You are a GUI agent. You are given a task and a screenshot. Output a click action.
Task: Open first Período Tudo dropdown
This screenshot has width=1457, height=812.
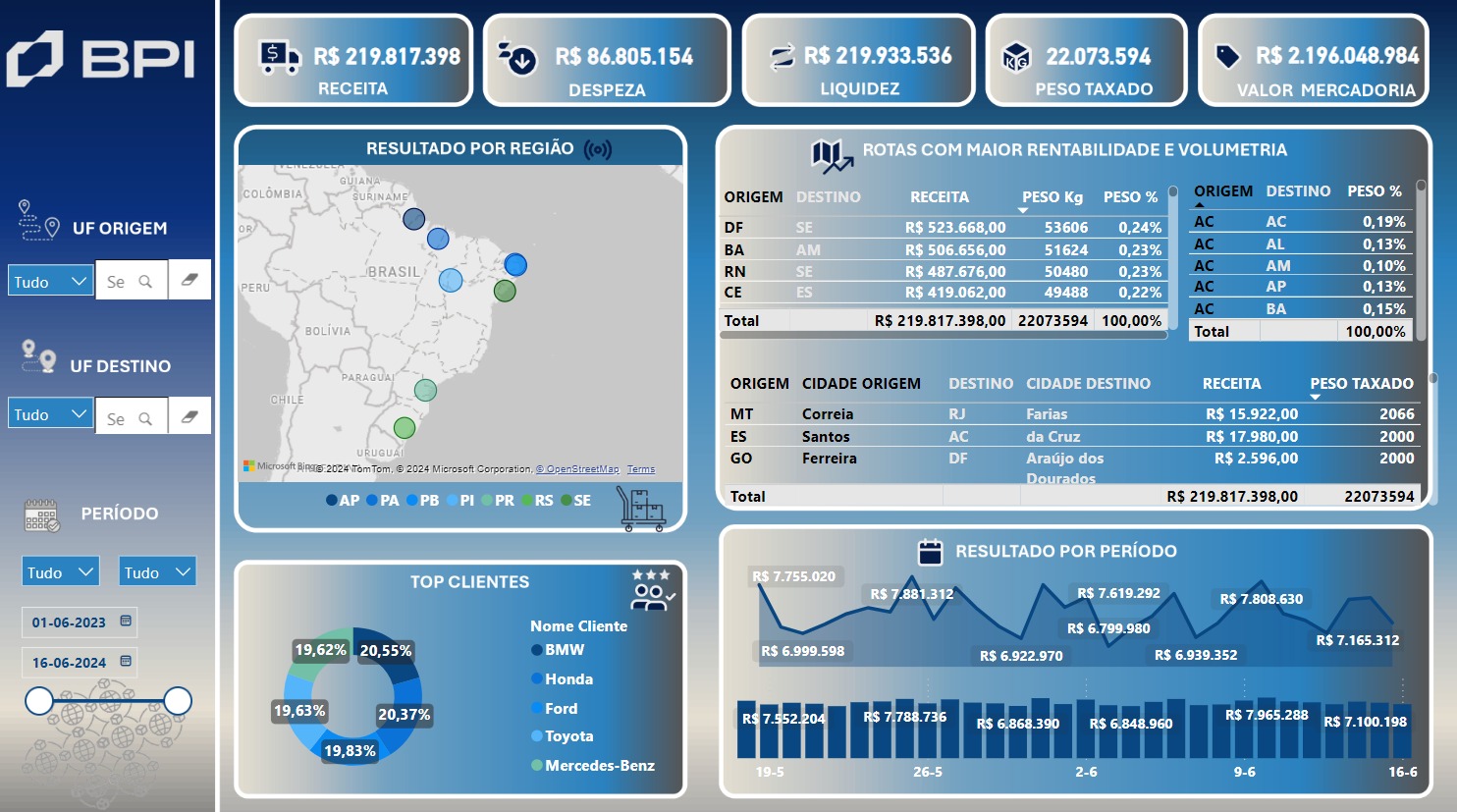pos(60,571)
